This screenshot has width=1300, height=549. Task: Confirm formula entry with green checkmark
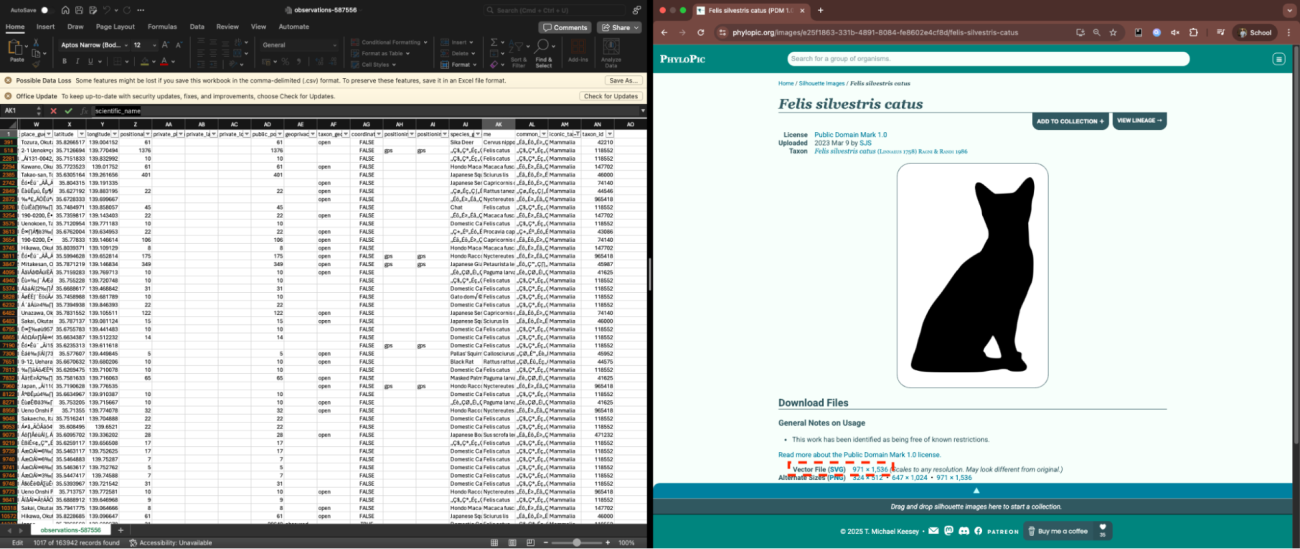click(x=68, y=111)
